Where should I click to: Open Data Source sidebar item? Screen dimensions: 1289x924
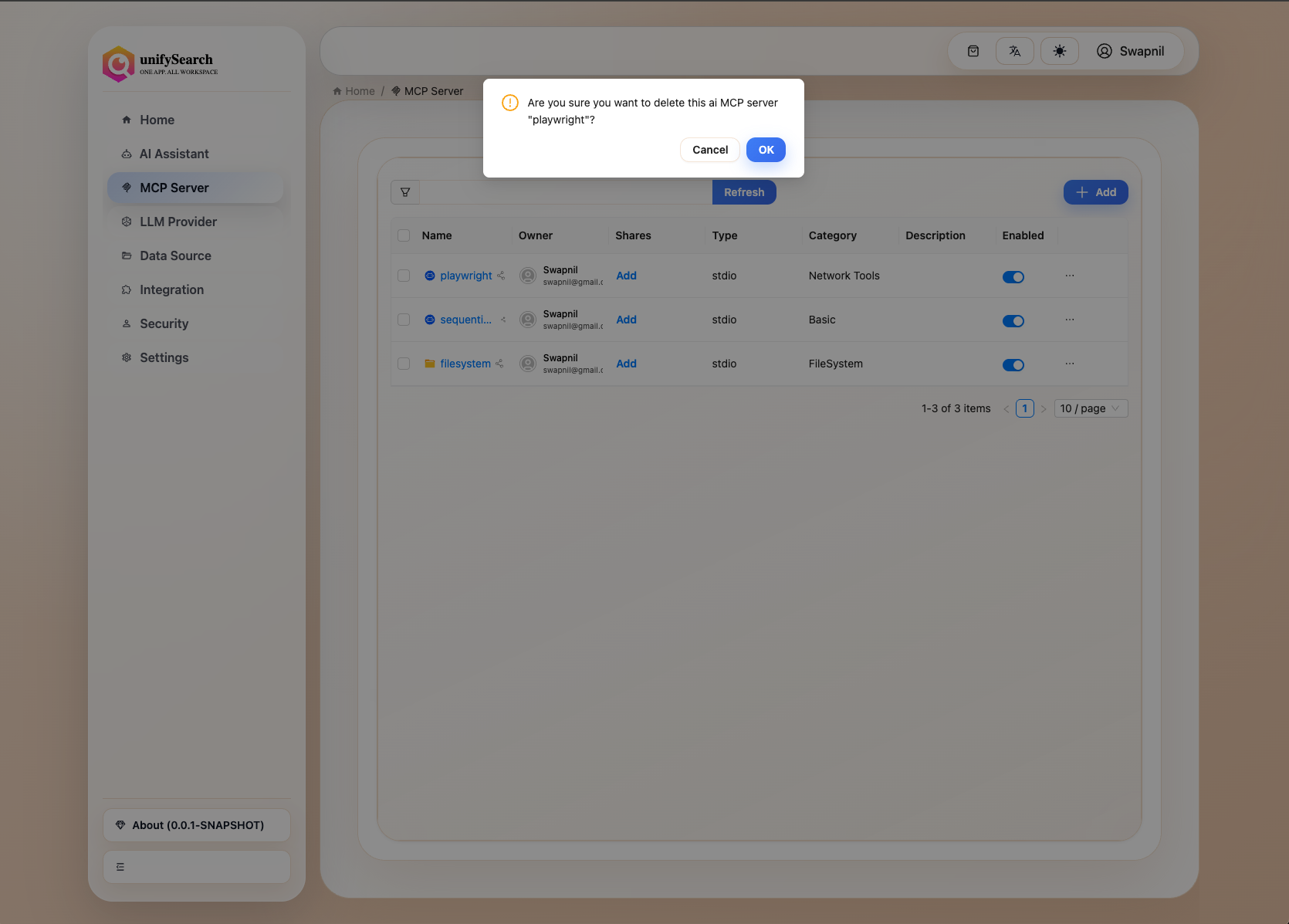pos(175,256)
